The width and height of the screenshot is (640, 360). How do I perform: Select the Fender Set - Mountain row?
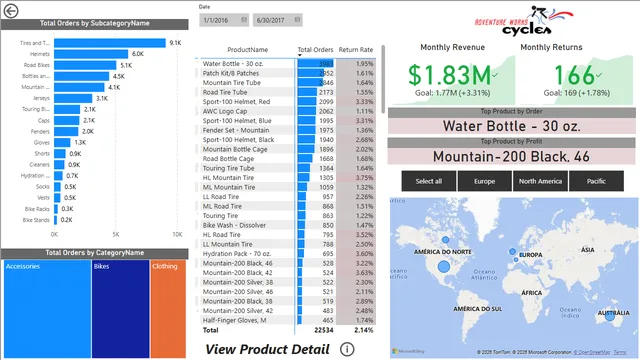[288, 130]
